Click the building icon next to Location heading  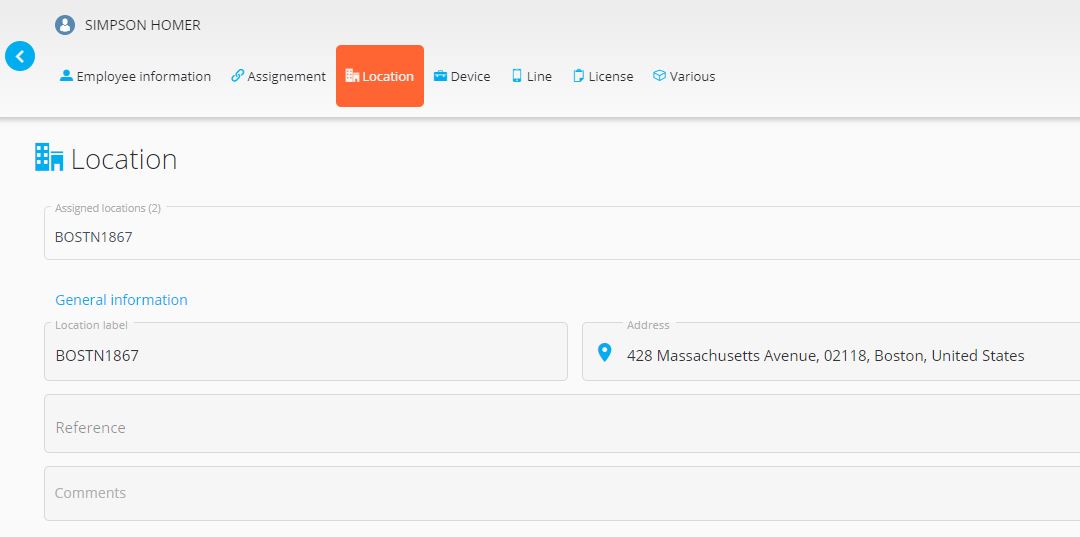click(x=49, y=158)
